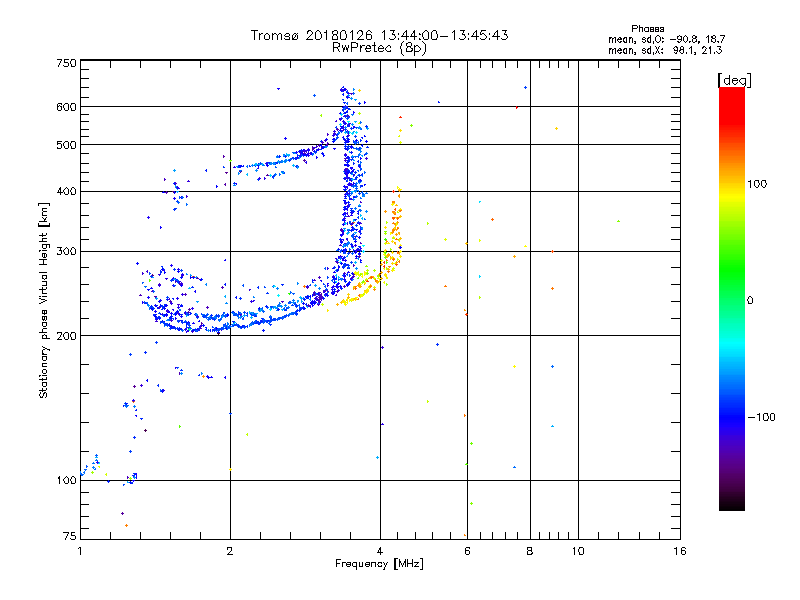Click the "mean, sd,O: -90.8, 18.7" line
The image size is (800, 600).
(666, 39)
